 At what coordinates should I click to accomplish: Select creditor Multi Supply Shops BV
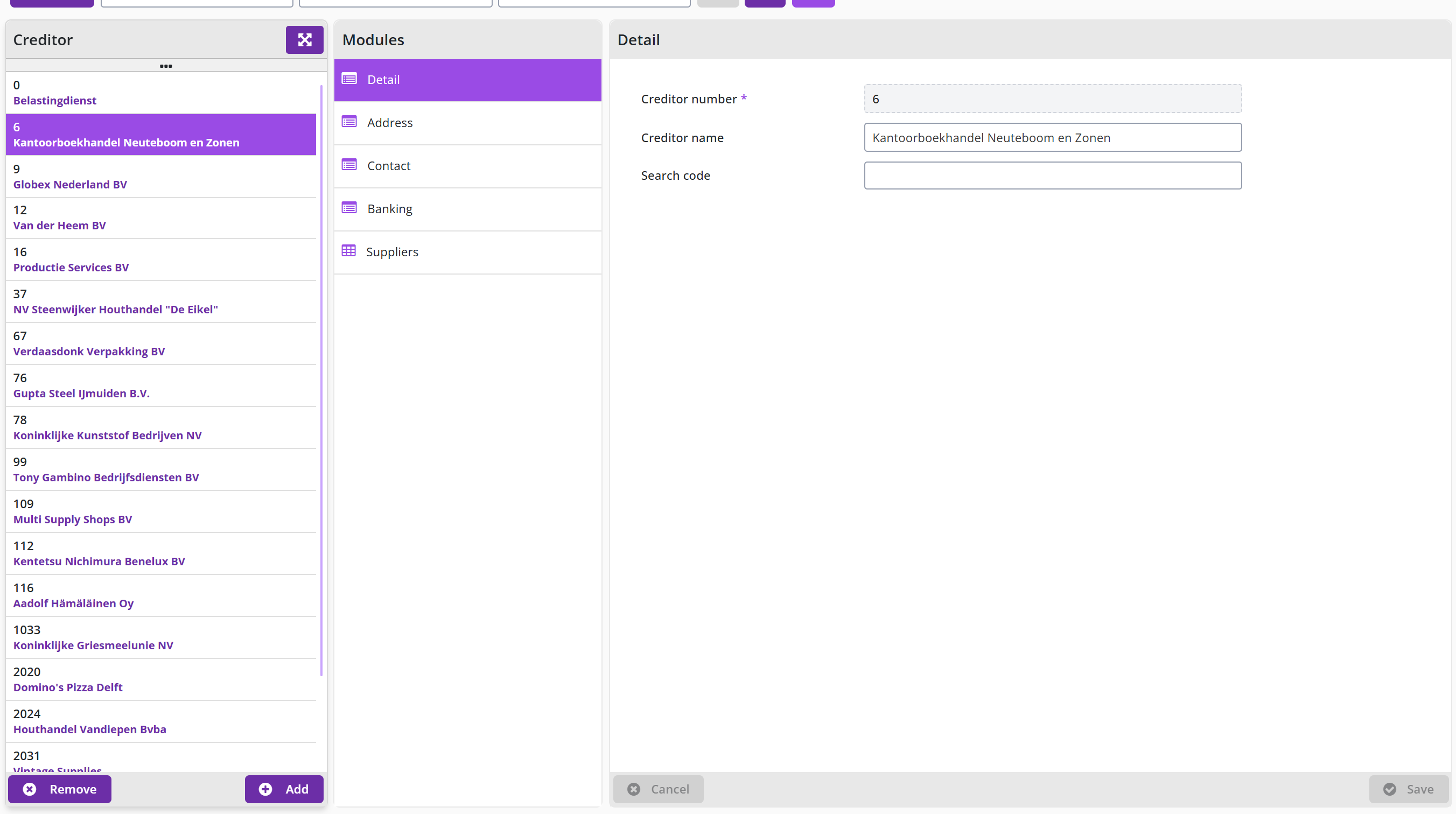click(x=161, y=511)
